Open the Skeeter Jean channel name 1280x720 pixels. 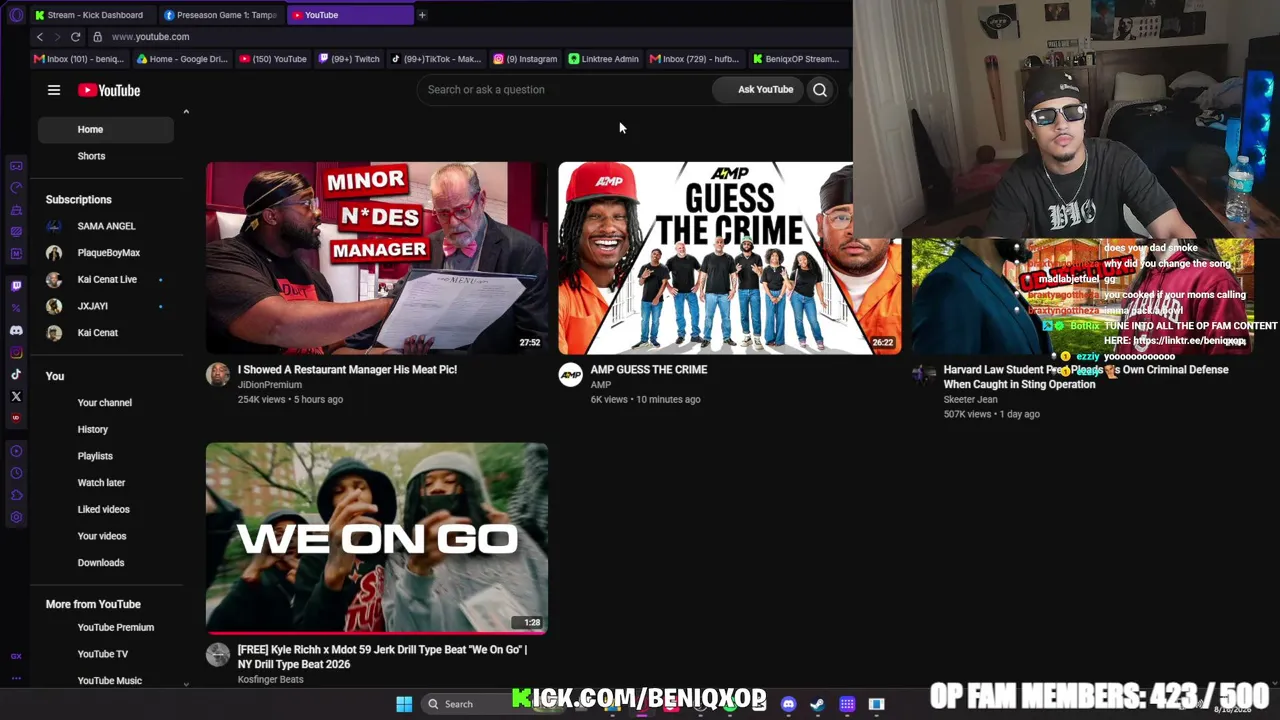point(970,399)
